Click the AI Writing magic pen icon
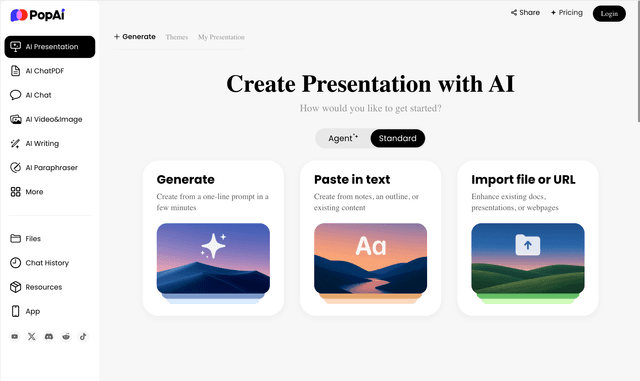The height and width of the screenshot is (381, 640). pyautogui.click(x=16, y=143)
